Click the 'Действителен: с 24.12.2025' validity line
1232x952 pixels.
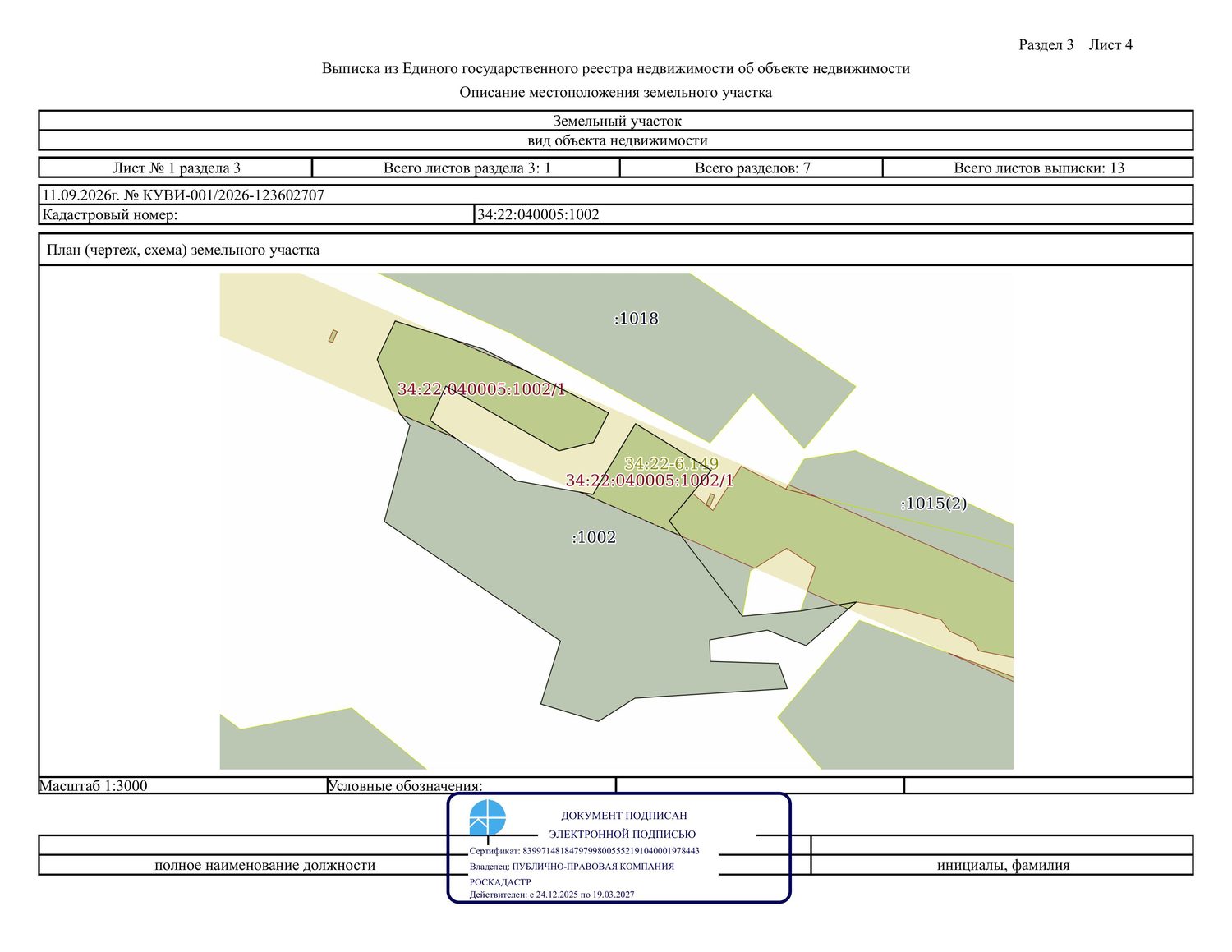click(x=552, y=895)
